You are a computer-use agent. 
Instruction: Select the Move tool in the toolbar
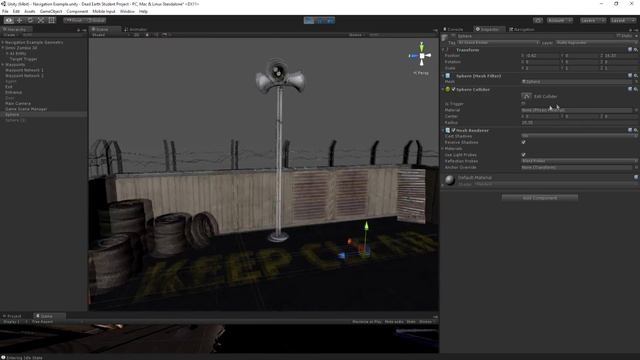(19, 20)
